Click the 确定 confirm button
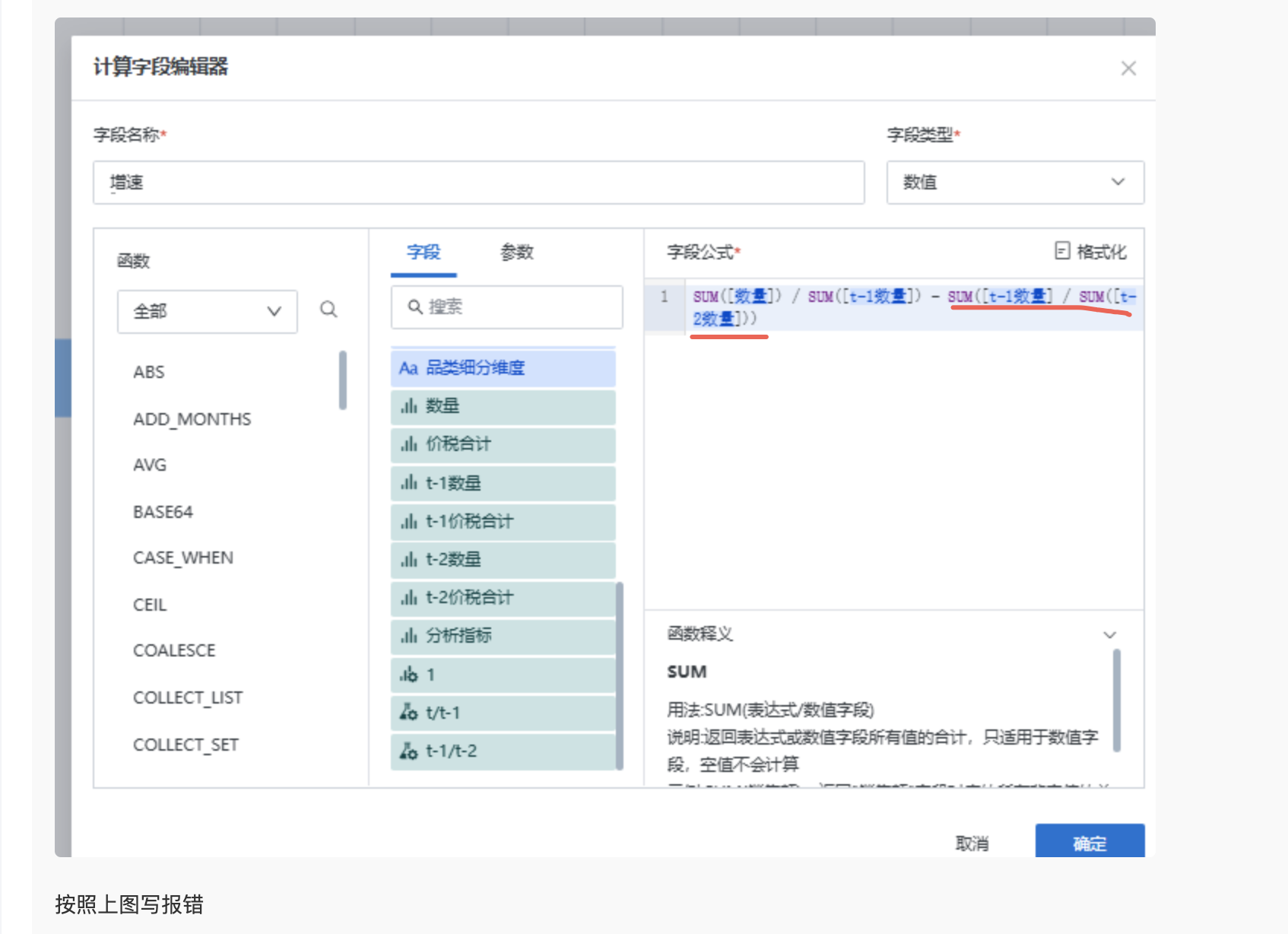 point(1089,842)
